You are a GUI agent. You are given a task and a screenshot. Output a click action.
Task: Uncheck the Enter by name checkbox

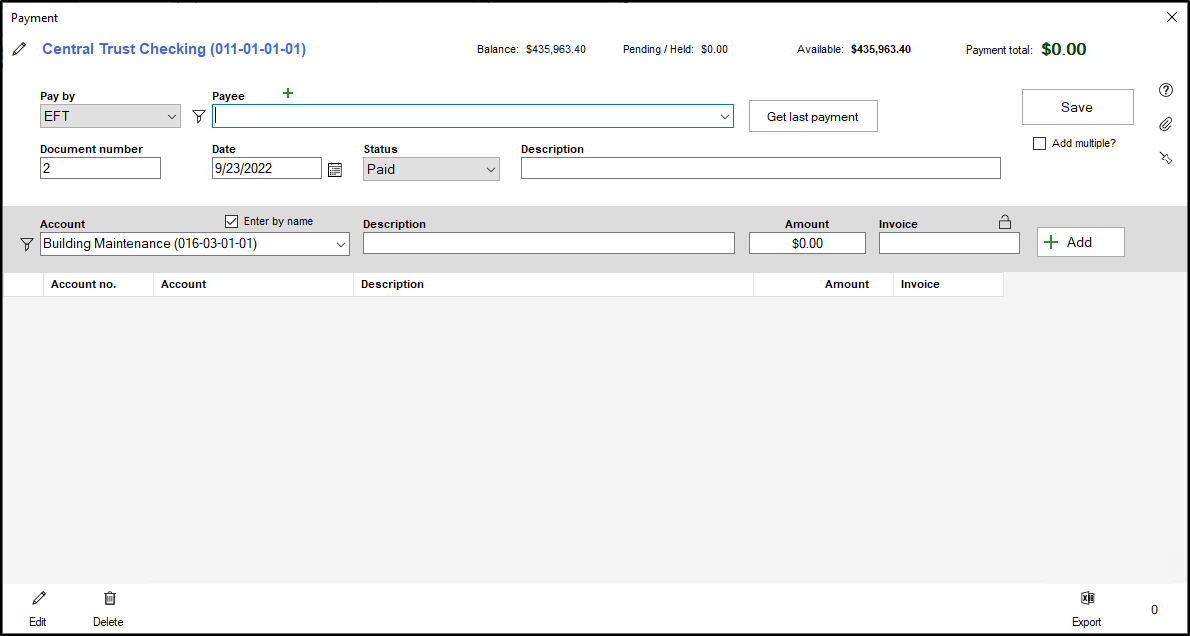[232, 221]
